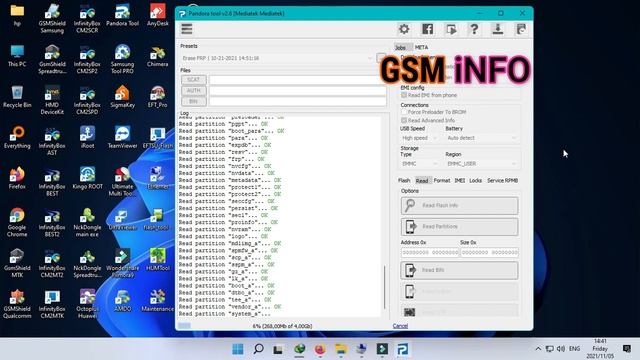This screenshot has height=360, width=640.
Task: Open EFT_Pro desktop icon
Action: (x=158, y=97)
